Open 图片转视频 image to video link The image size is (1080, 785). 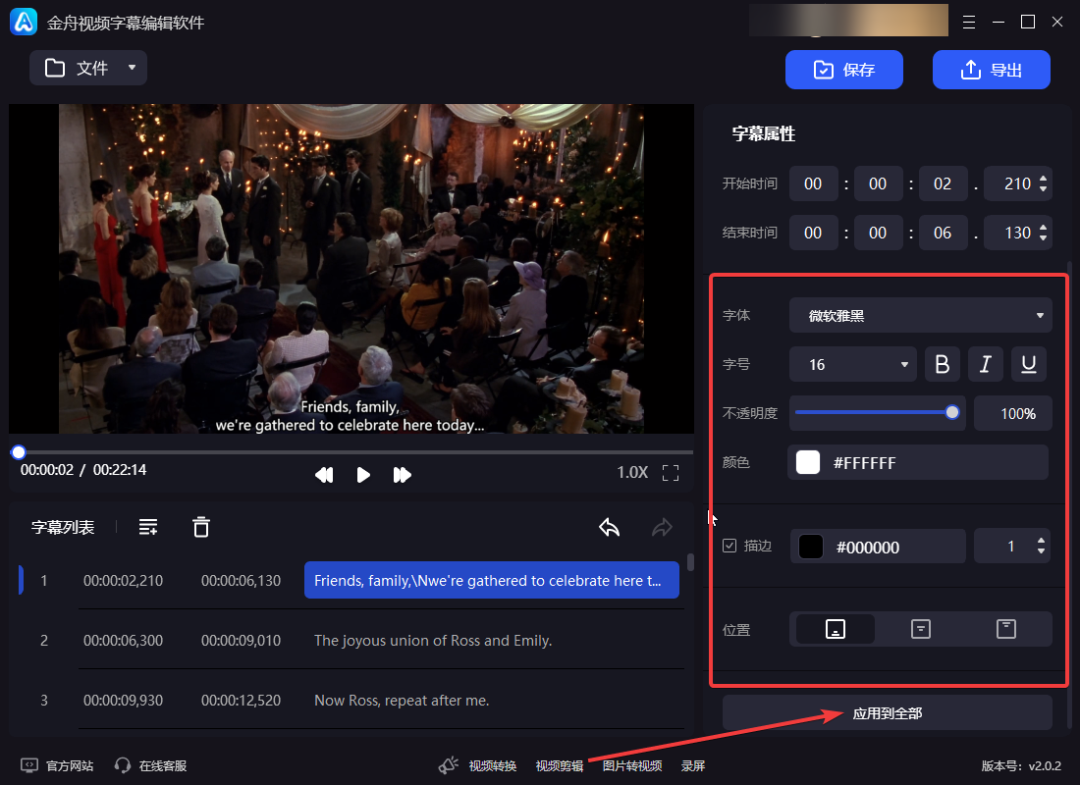click(632, 766)
